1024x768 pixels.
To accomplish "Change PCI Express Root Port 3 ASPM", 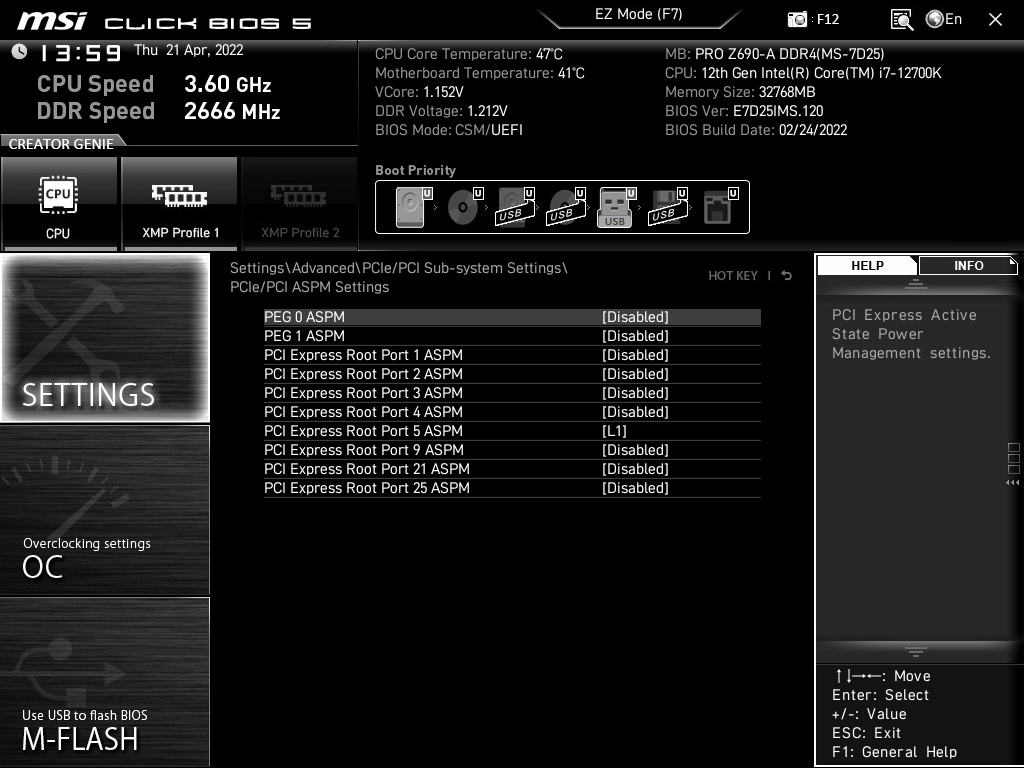I will point(512,392).
